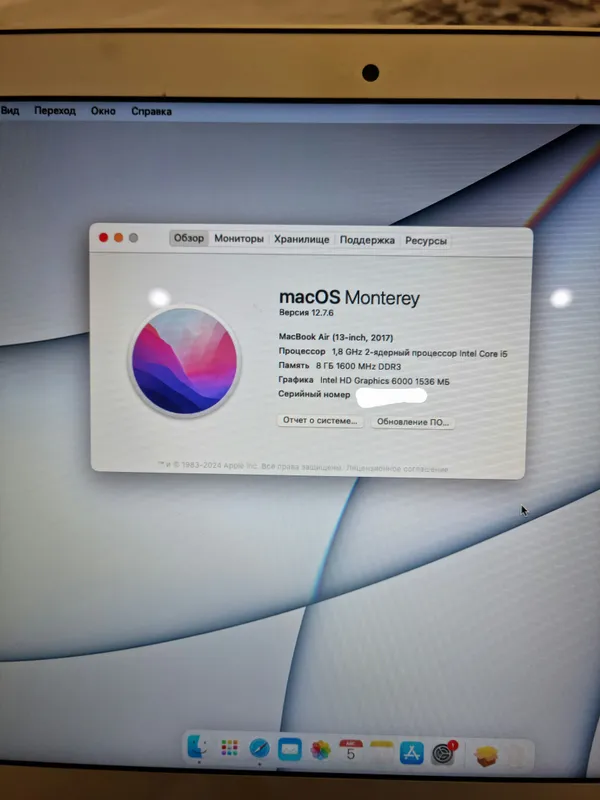Screen dimensions: 600x800
Task: Switch to the Мониторы tab
Action: click(239, 238)
